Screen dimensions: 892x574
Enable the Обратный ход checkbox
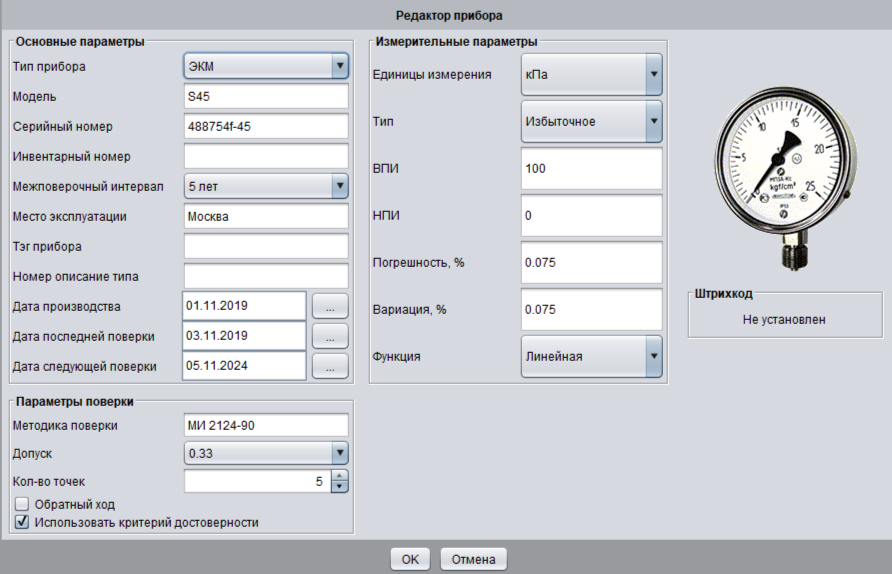pos(22,504)
